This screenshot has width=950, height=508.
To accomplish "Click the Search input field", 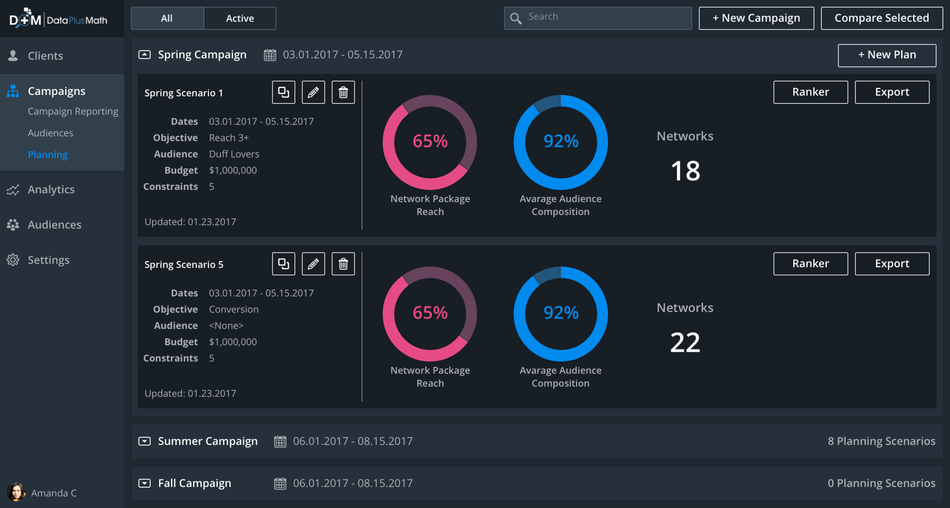I will tap(597, 18).
